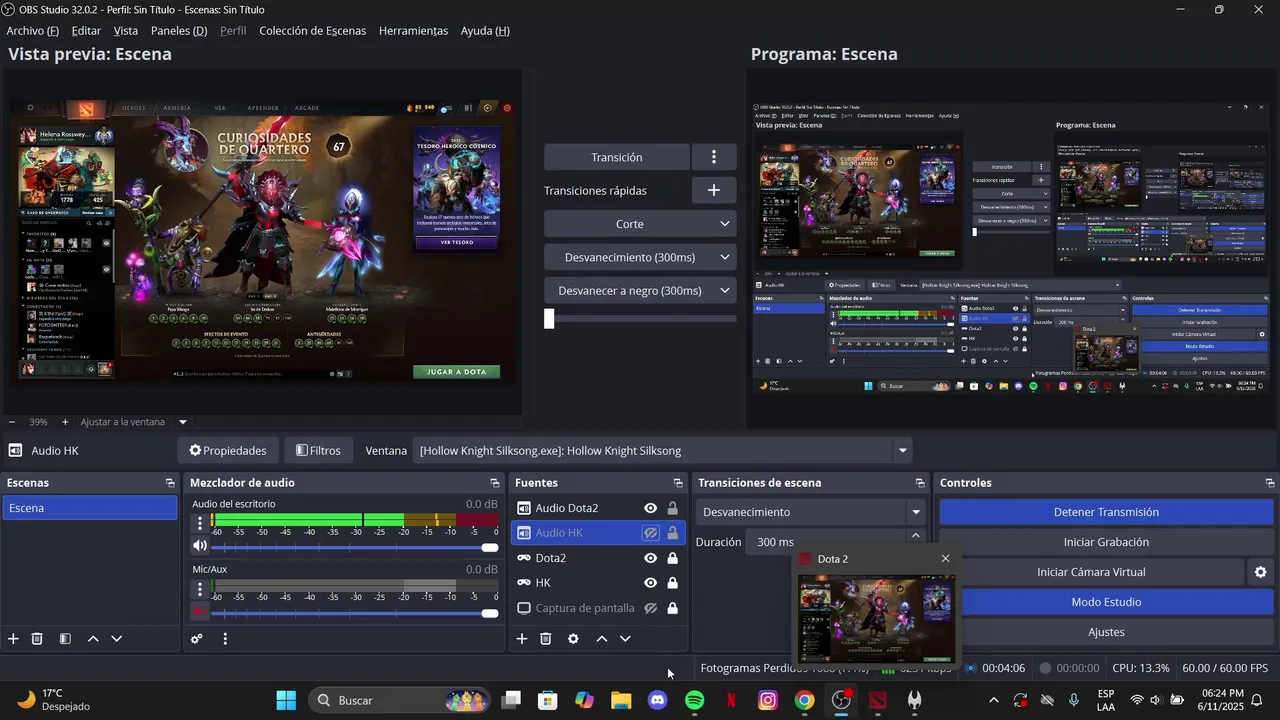Pop out the Fuentes dock
The width and height of the screenshot is (1280, 720).
678,483
